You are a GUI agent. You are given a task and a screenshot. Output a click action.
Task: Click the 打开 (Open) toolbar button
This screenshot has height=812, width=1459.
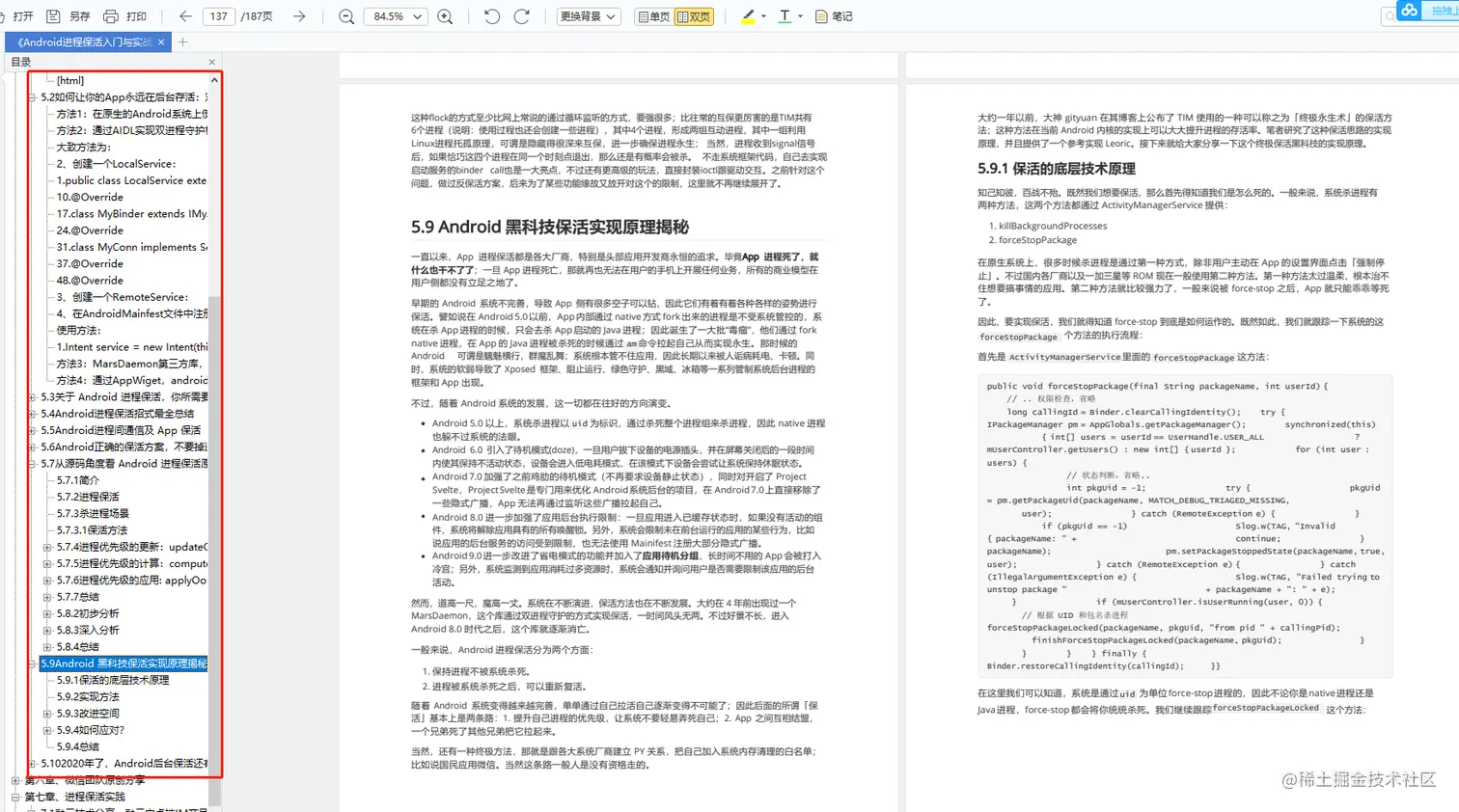pos(18,16)
